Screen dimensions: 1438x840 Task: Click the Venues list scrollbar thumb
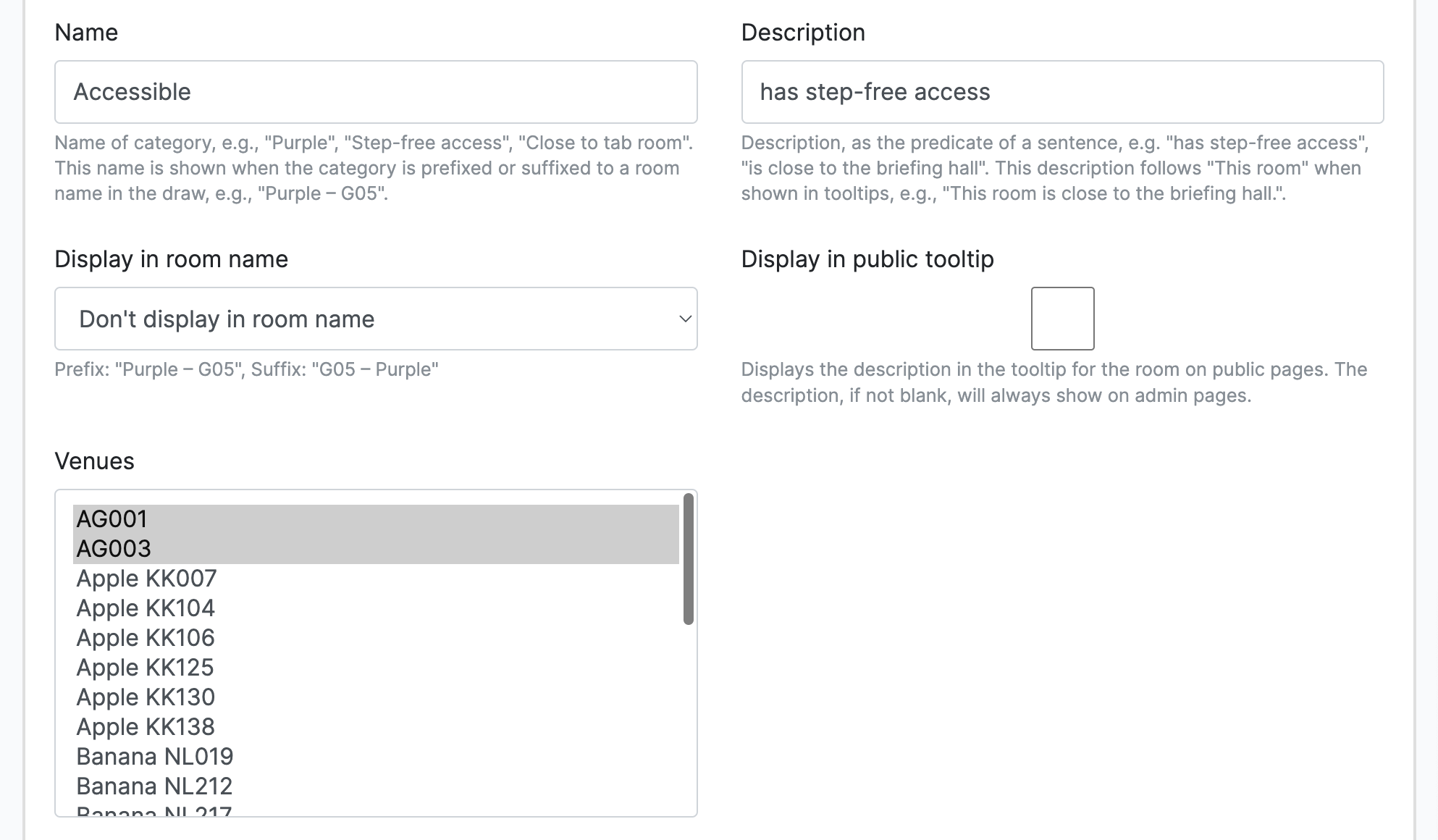pyautogui.click(x=688, y=558)
